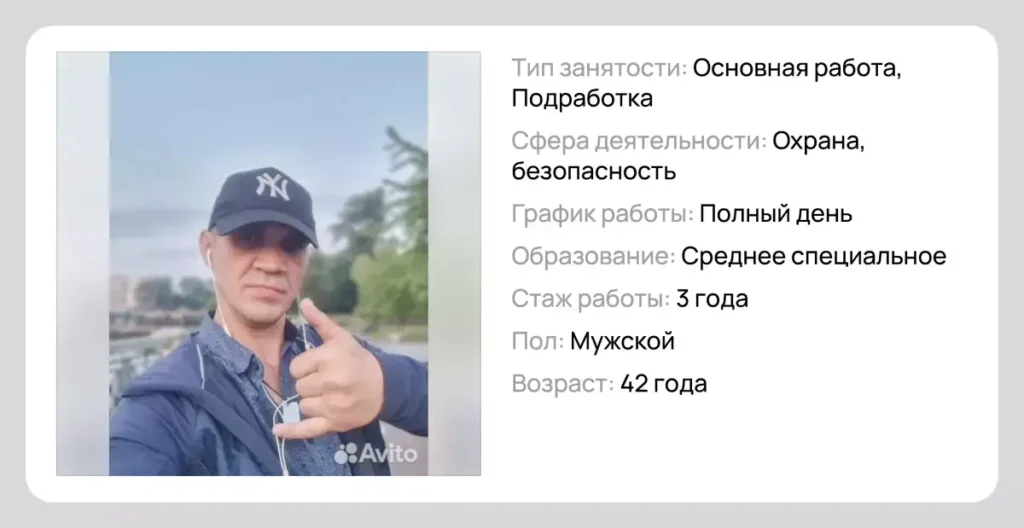The width and height of the screenshot is (1024, 528).
Task: Click '3 года' experience value
Action: (712, 299)
